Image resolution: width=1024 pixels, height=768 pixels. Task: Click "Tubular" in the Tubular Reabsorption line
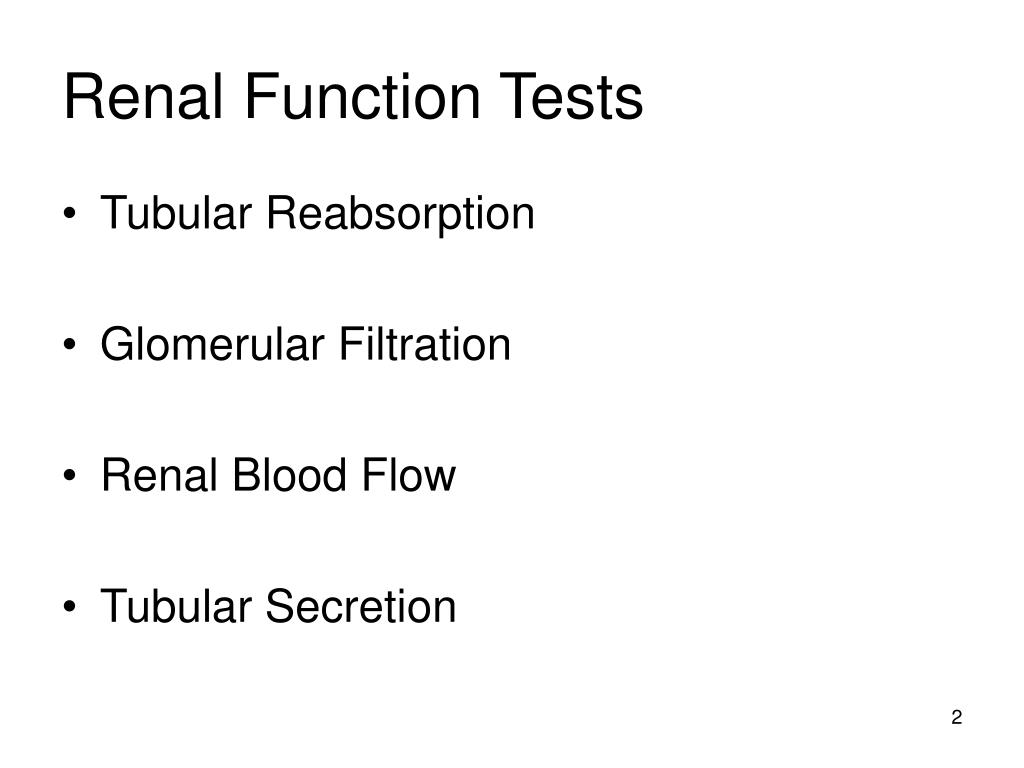176,213
